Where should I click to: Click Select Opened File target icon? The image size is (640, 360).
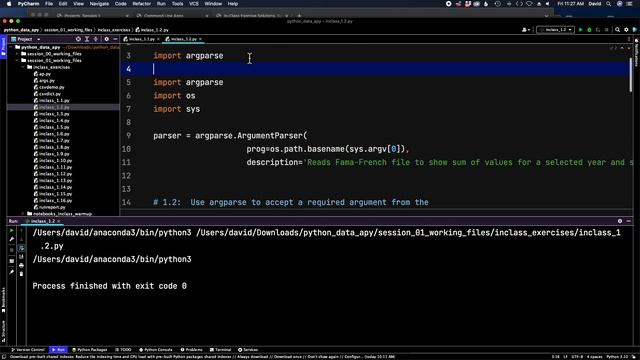coord(78,39)
